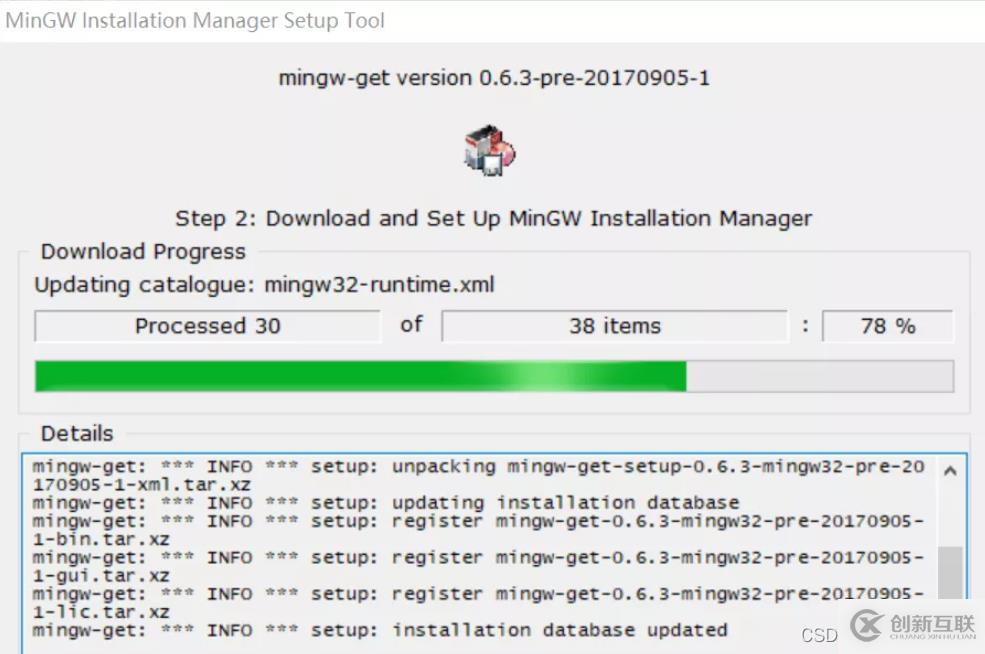Viewport: 985px width, 654px height.
Task: Select the '38 items' status field
Action: coord(614,326)
